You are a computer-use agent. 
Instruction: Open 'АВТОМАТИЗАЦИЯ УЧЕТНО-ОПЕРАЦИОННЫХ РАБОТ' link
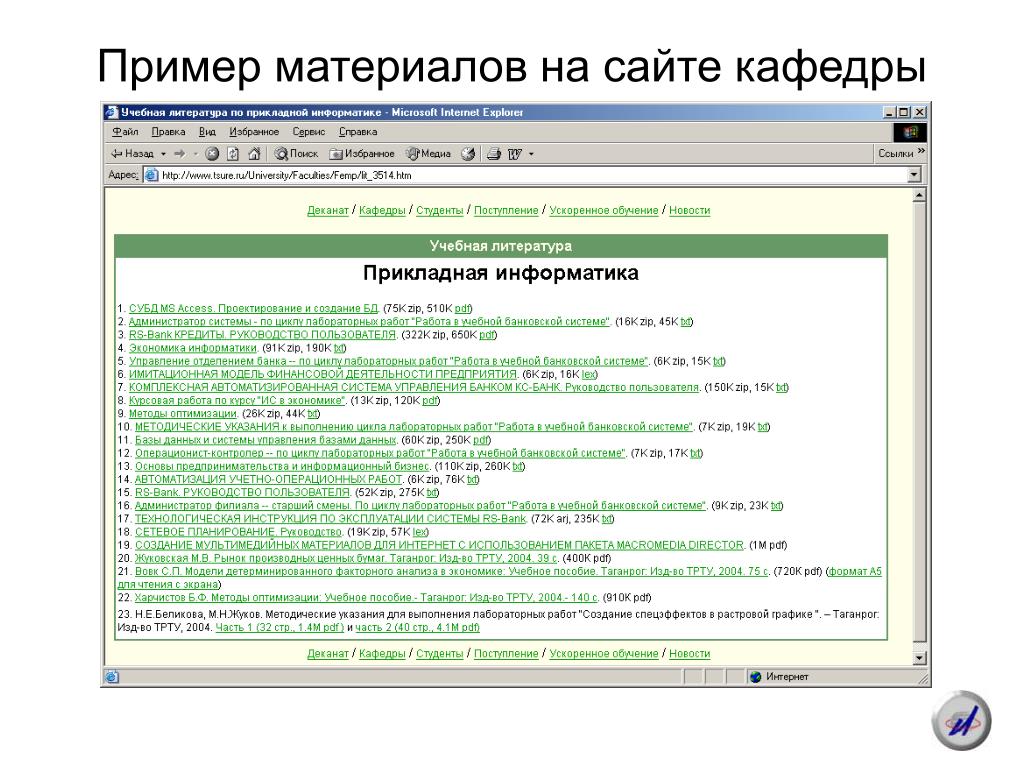click(268, 479)
